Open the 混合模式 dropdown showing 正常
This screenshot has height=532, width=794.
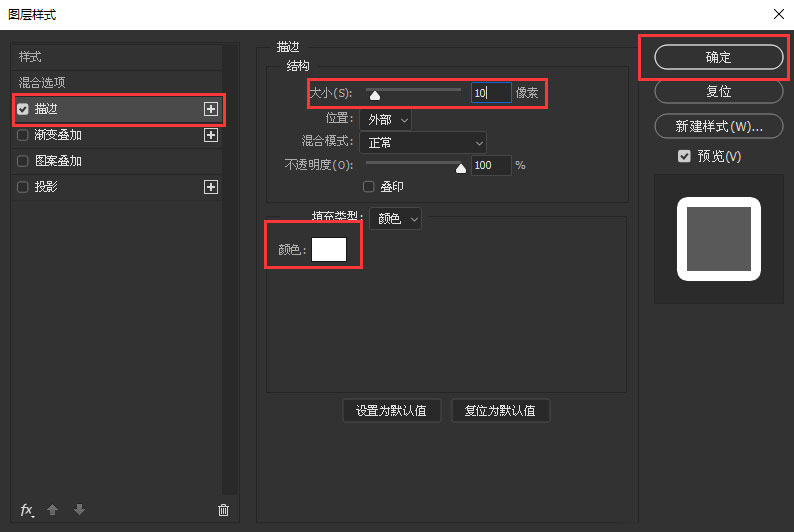coord(423,143)
